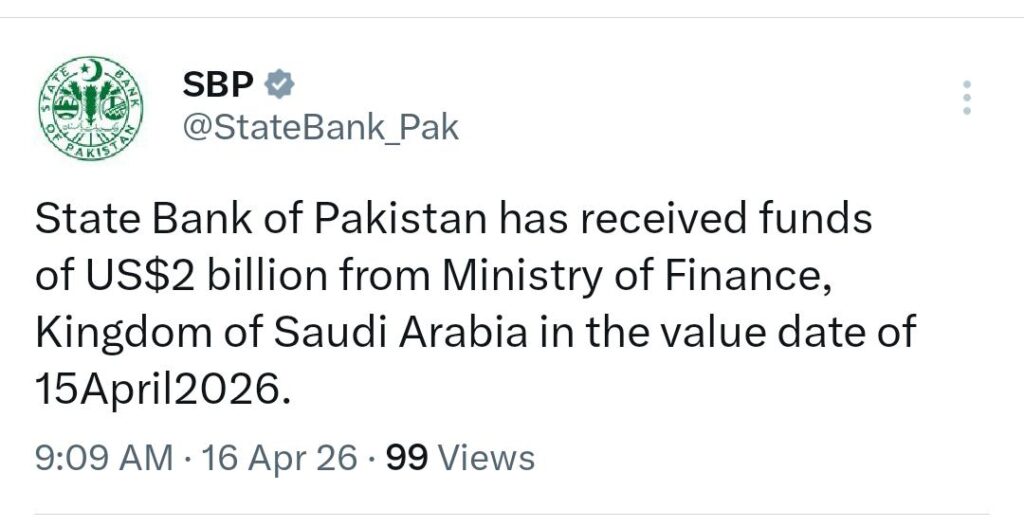
Task: Open the 99 Views count
Action: (x=460, y=458)
